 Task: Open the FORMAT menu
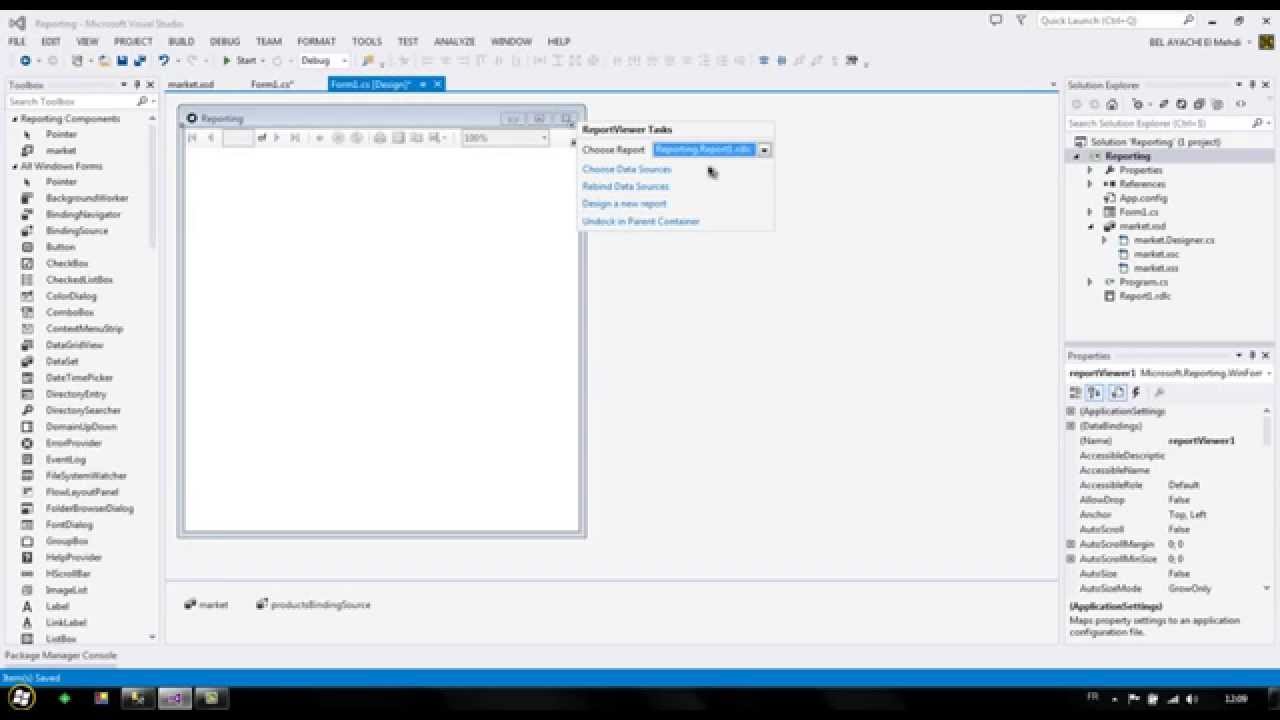(316, 41)
